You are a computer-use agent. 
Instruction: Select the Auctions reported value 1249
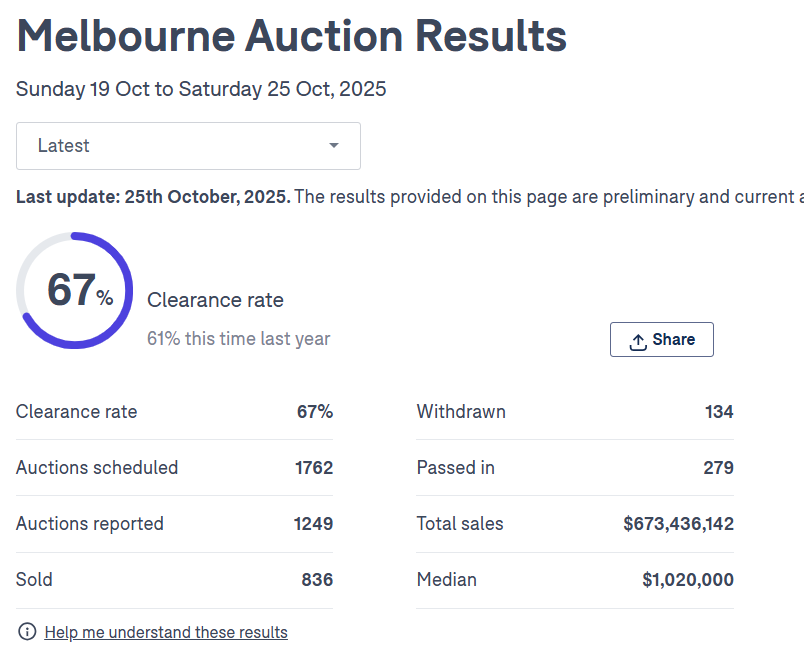tap(313, 524)
